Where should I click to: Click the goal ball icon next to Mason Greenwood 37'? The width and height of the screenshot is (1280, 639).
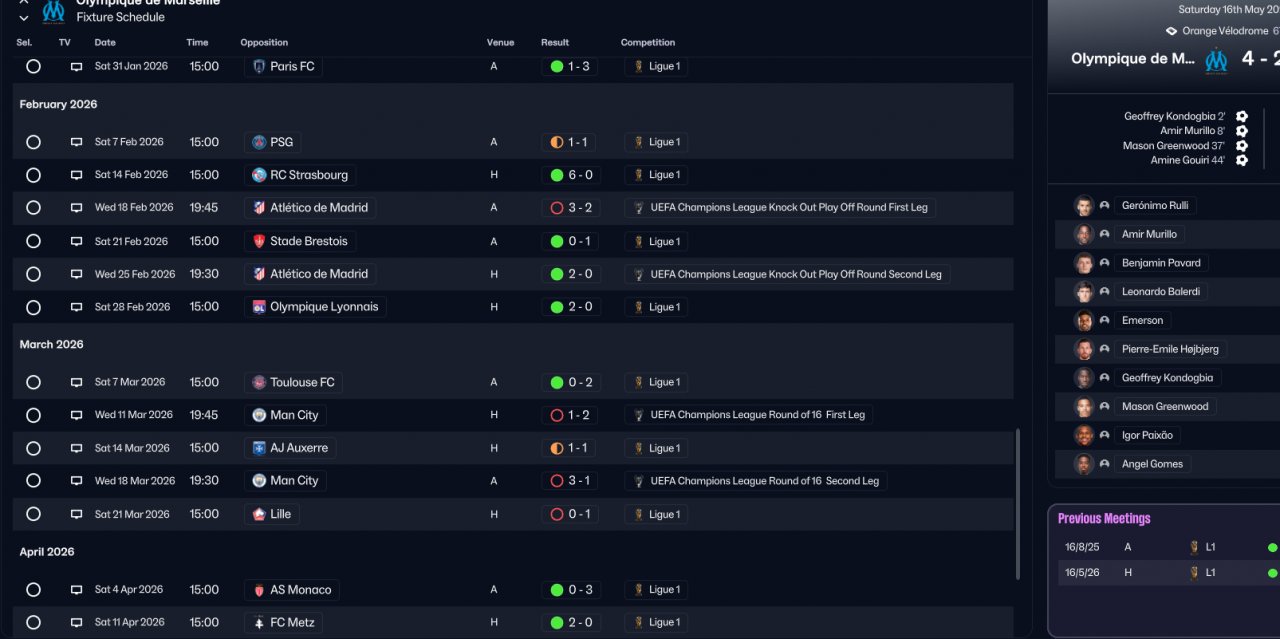pyautogui.click(x=1242, y=145)
